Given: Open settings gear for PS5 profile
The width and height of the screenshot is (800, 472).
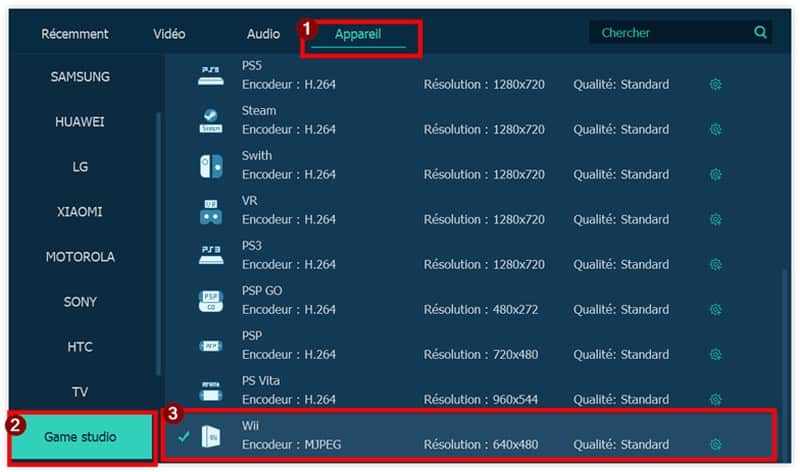Looking at the screenshot, I should tap(715, 84).
